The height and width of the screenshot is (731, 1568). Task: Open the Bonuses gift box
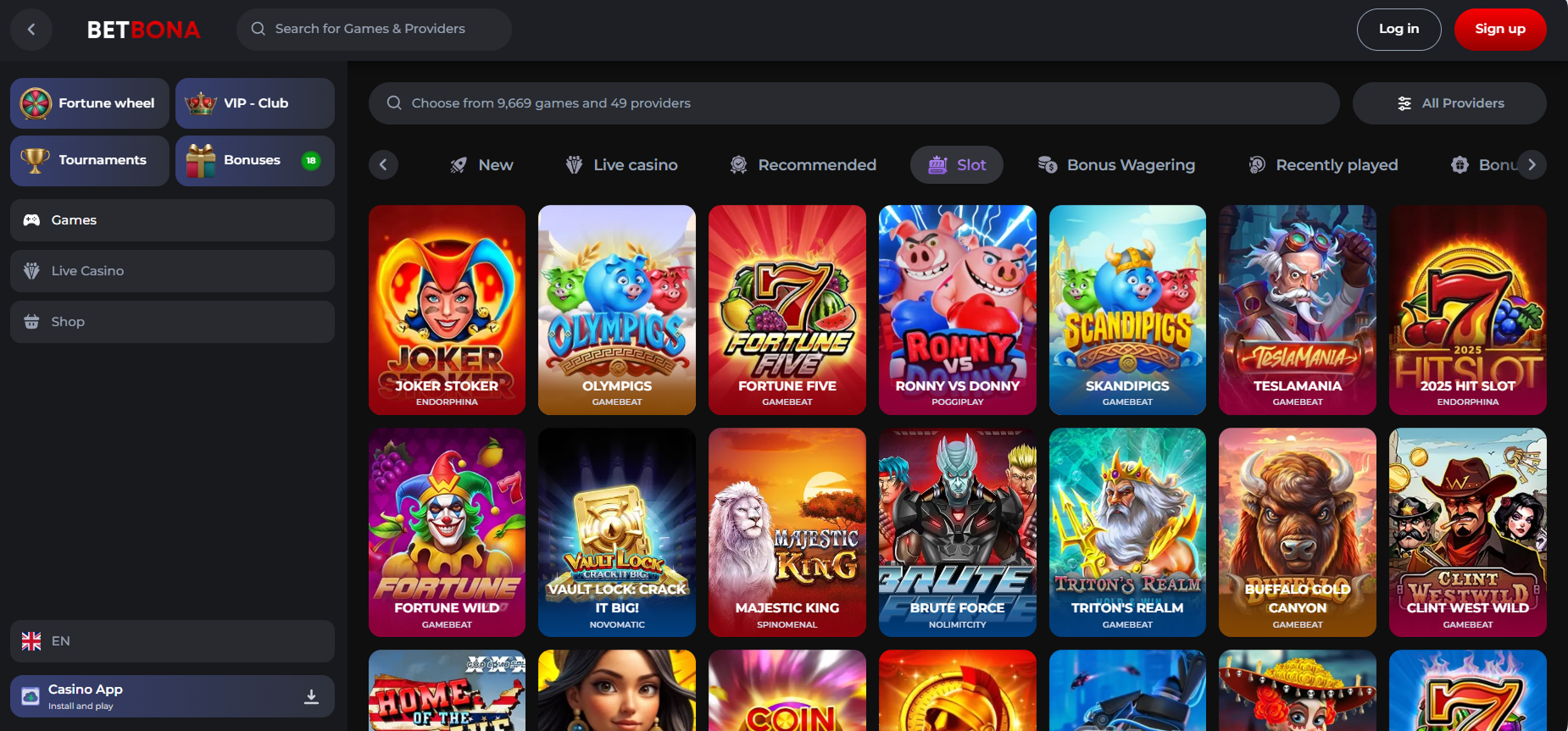201,160
